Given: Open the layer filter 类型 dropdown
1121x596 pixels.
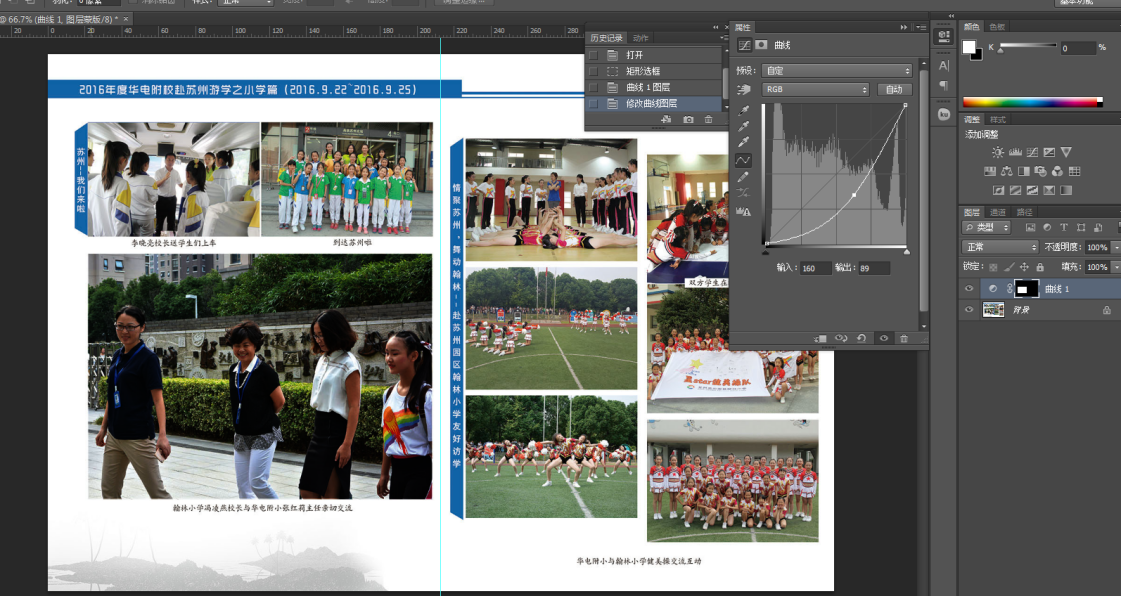Looking at the screenshot, I should pos(987,227).
